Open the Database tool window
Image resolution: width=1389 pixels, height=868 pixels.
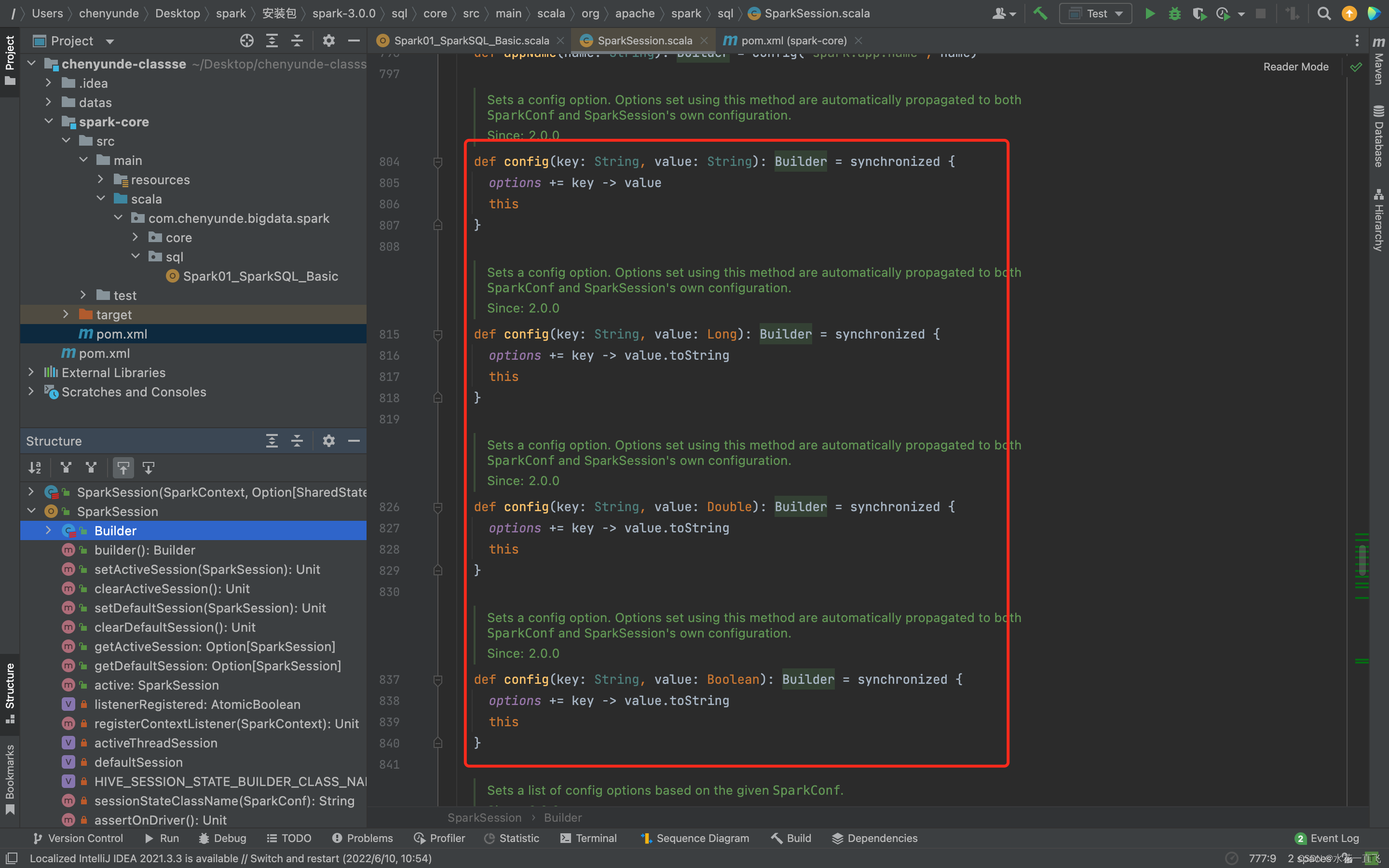pyautogui.click(x=1379, y=136)
